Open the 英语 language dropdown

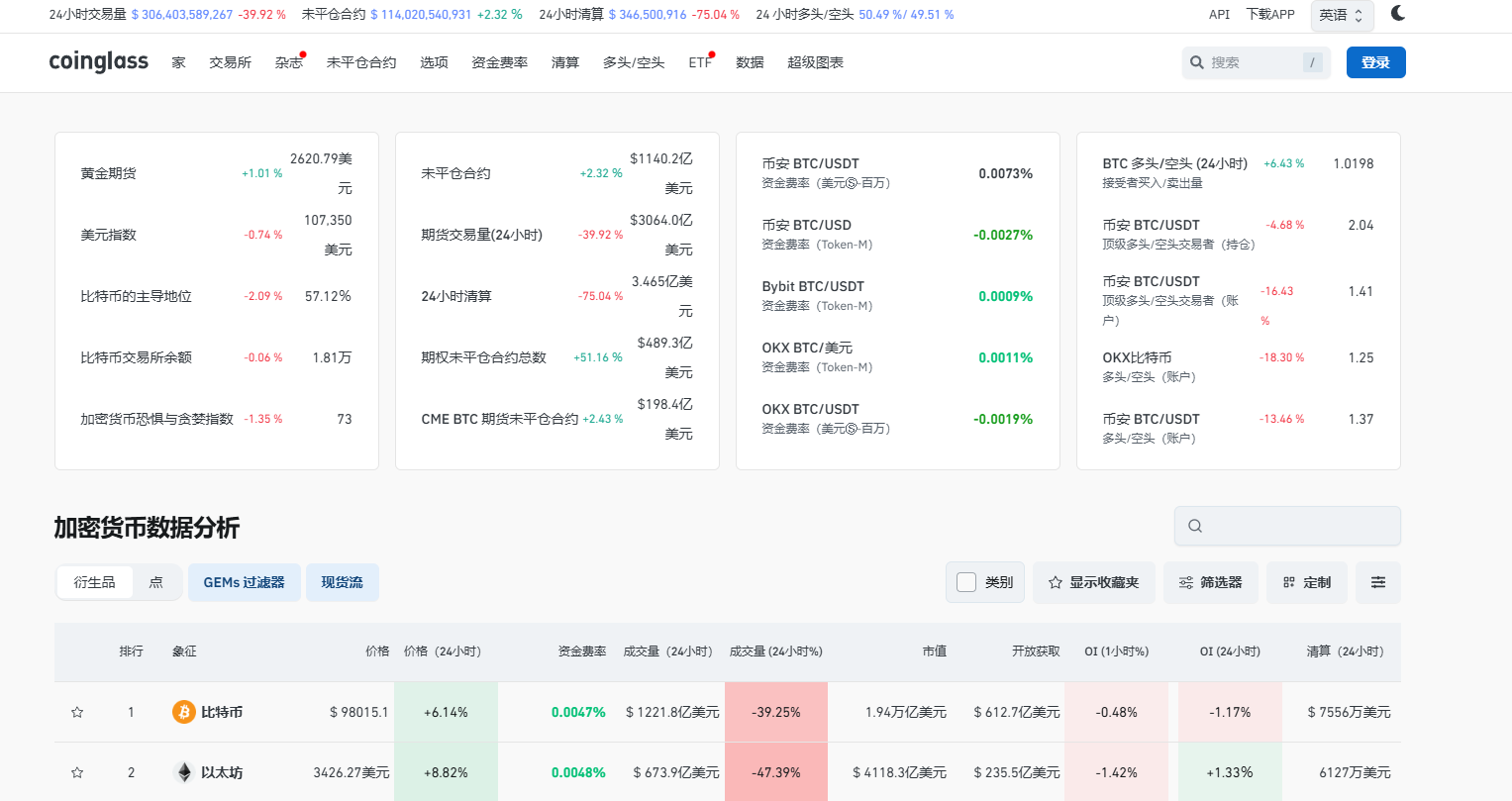click(x=1342, y=15)
